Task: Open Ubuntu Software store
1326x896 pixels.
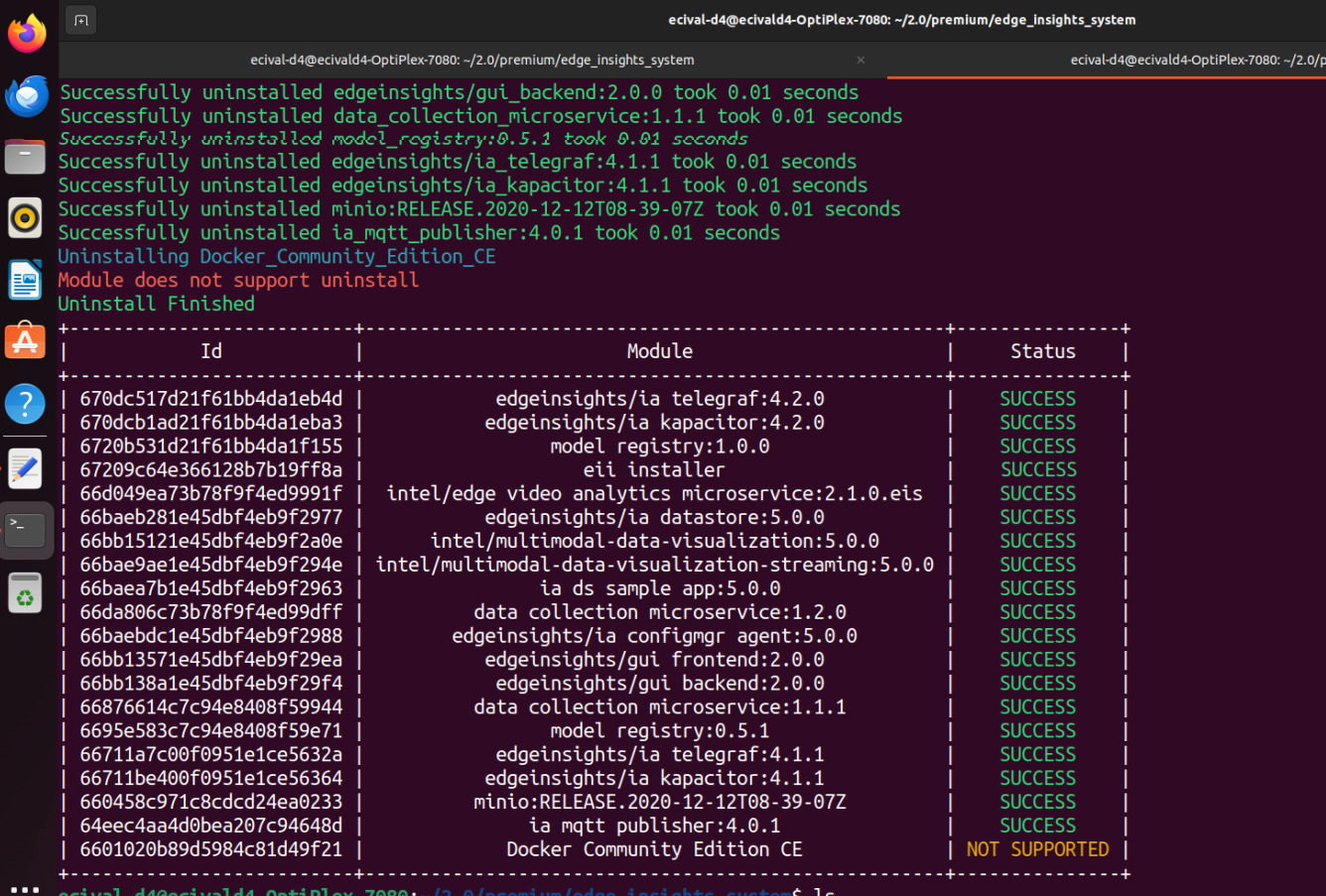Action: coord(26,341)
